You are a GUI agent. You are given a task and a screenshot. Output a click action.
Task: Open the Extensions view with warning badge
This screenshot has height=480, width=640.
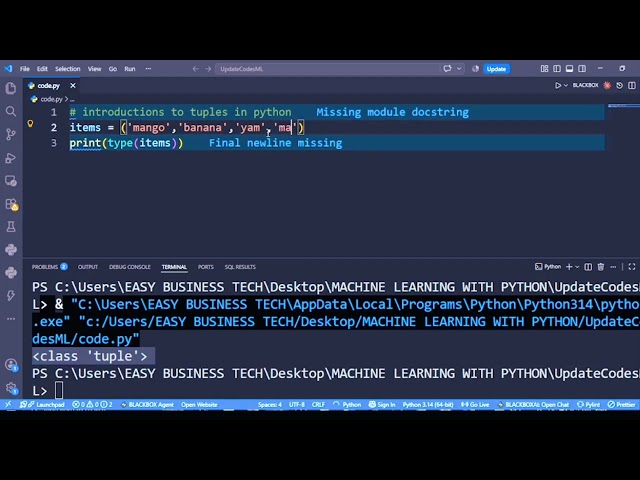11,204
